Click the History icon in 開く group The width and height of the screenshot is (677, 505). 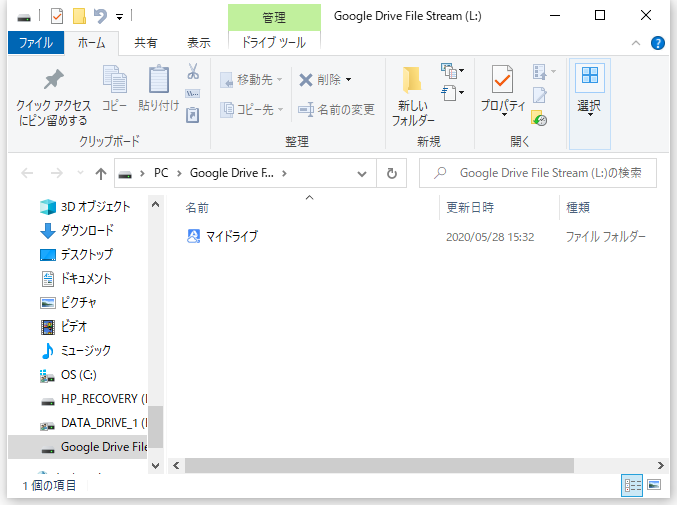pos(539,118)
